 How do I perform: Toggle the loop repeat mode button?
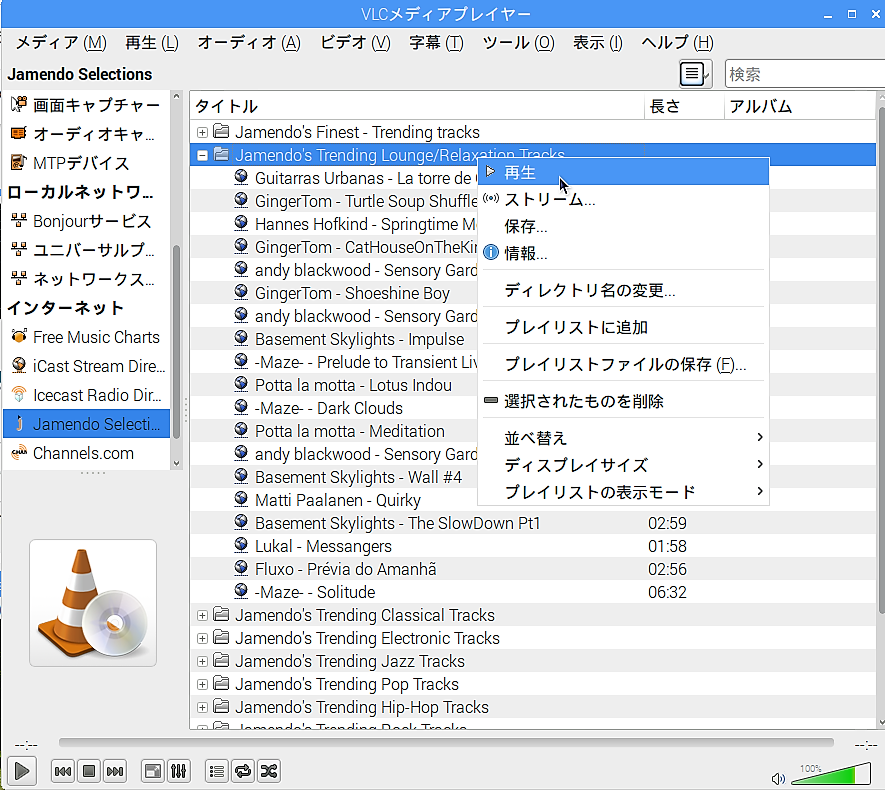pyautogui.click(x=243, y=771)
